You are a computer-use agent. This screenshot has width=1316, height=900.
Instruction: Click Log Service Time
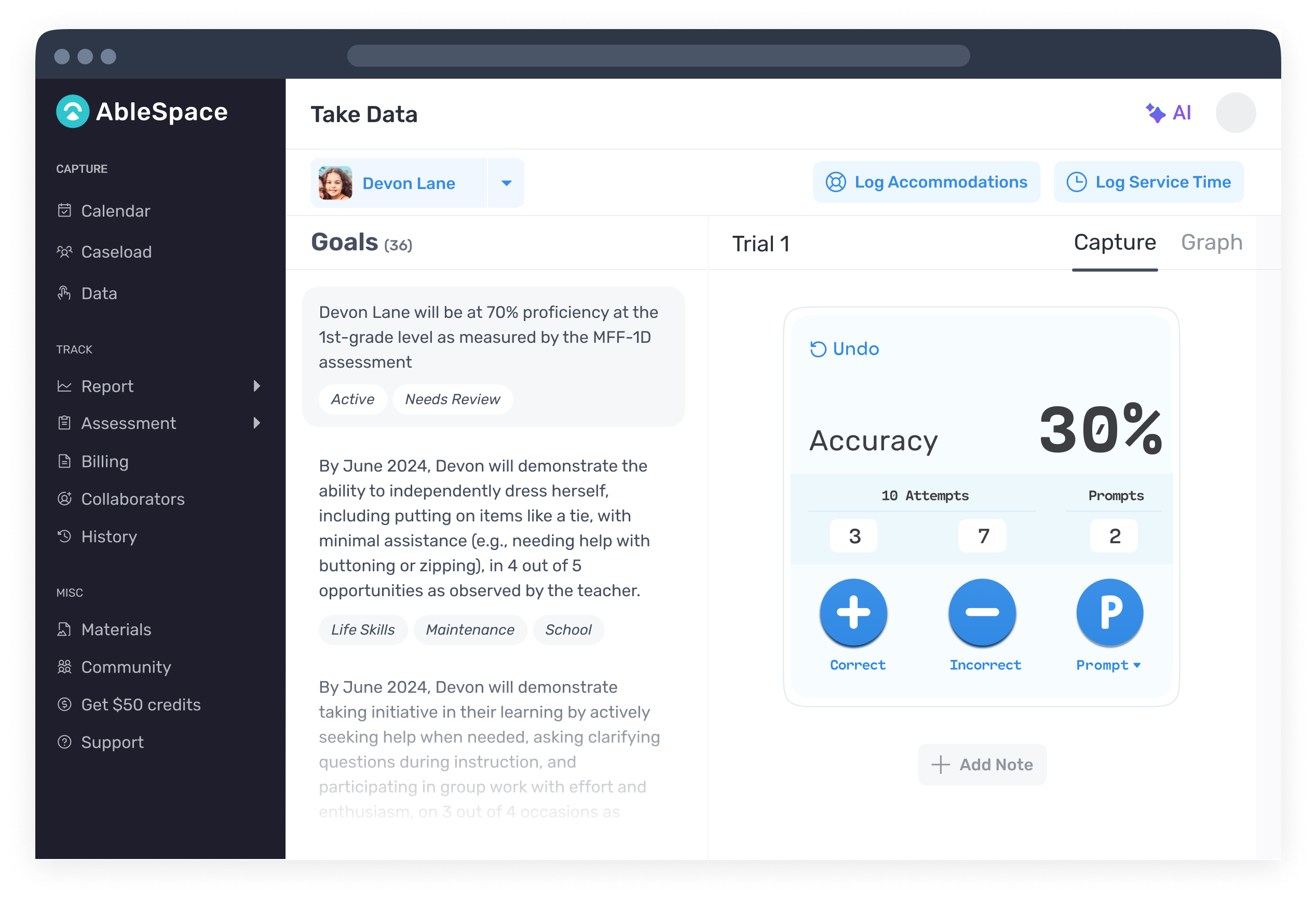(x=1148, y=182)
